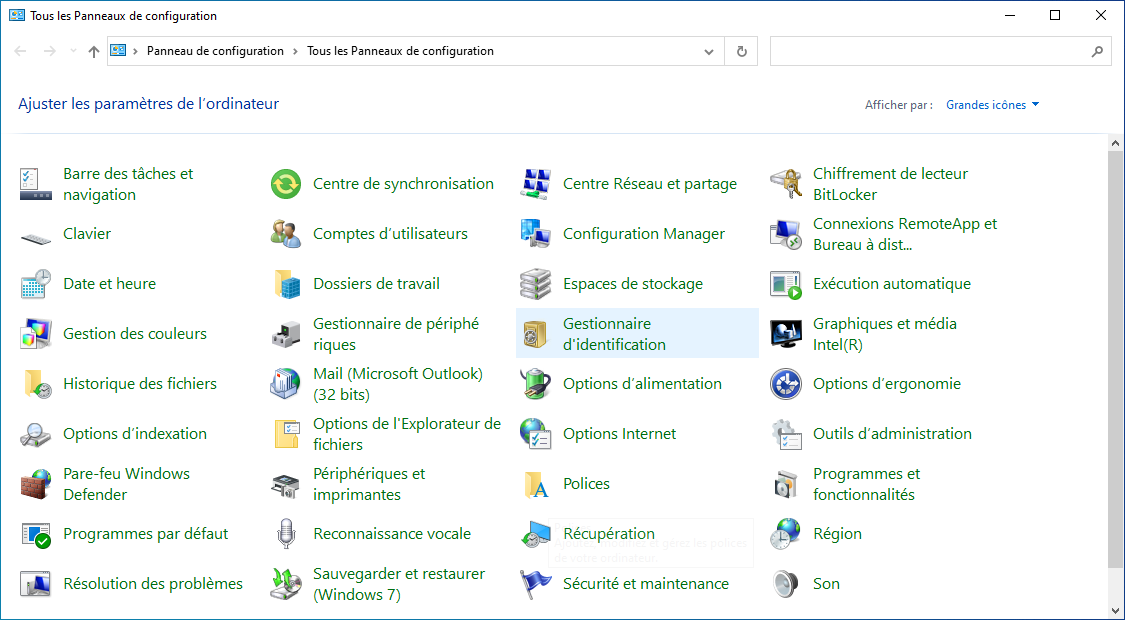Screen dimensions: 1125x620
Task: Click Tous les Panneaux de configuration breadcrumb
Action: pos(400,51)
